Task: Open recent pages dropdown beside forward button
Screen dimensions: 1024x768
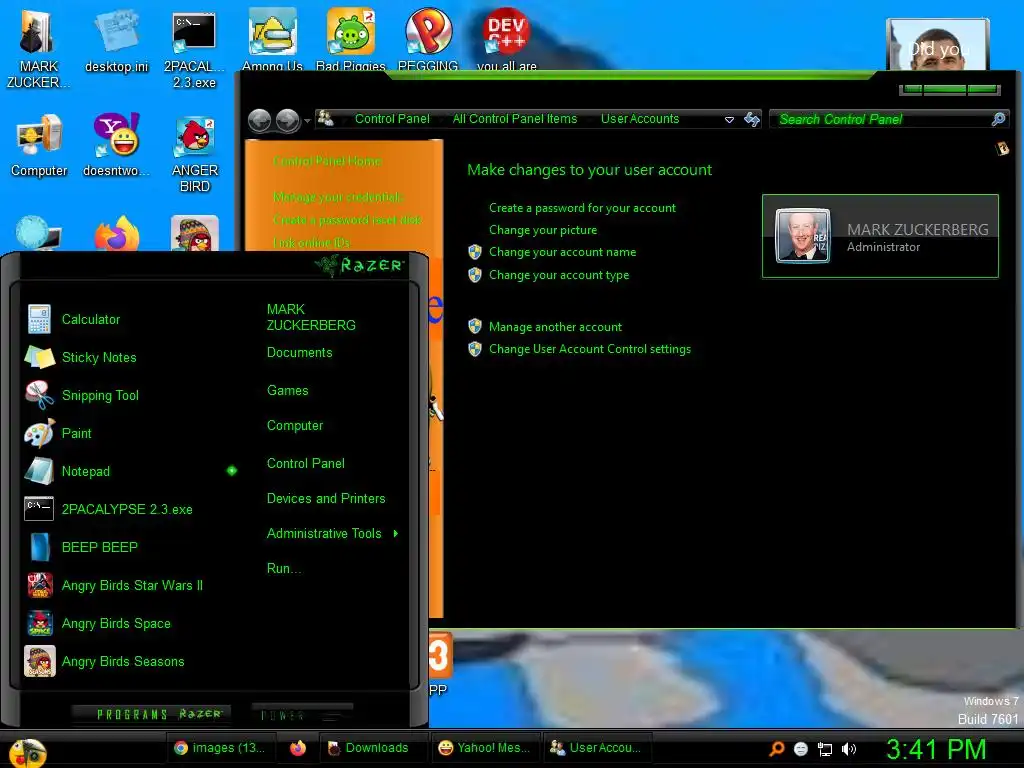Action: coord(307,121)
